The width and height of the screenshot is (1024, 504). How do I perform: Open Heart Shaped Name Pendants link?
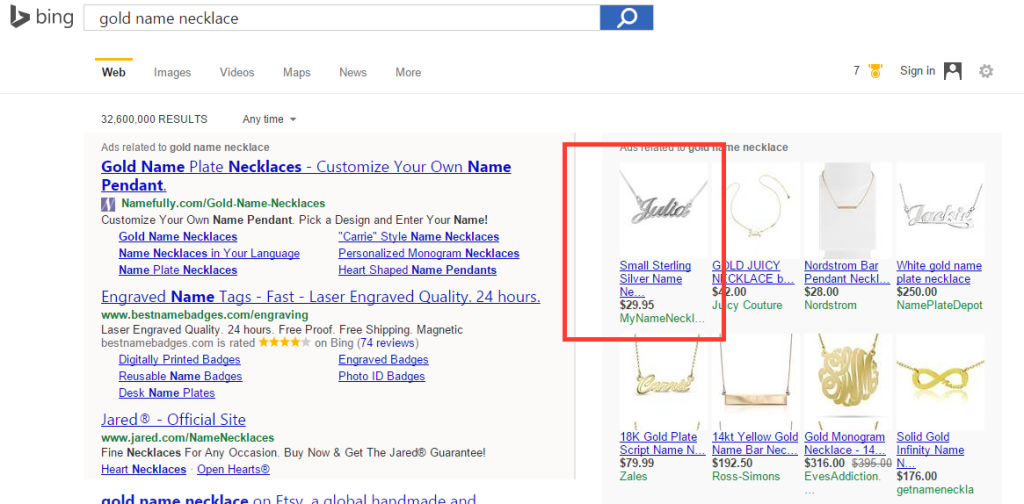417,270
